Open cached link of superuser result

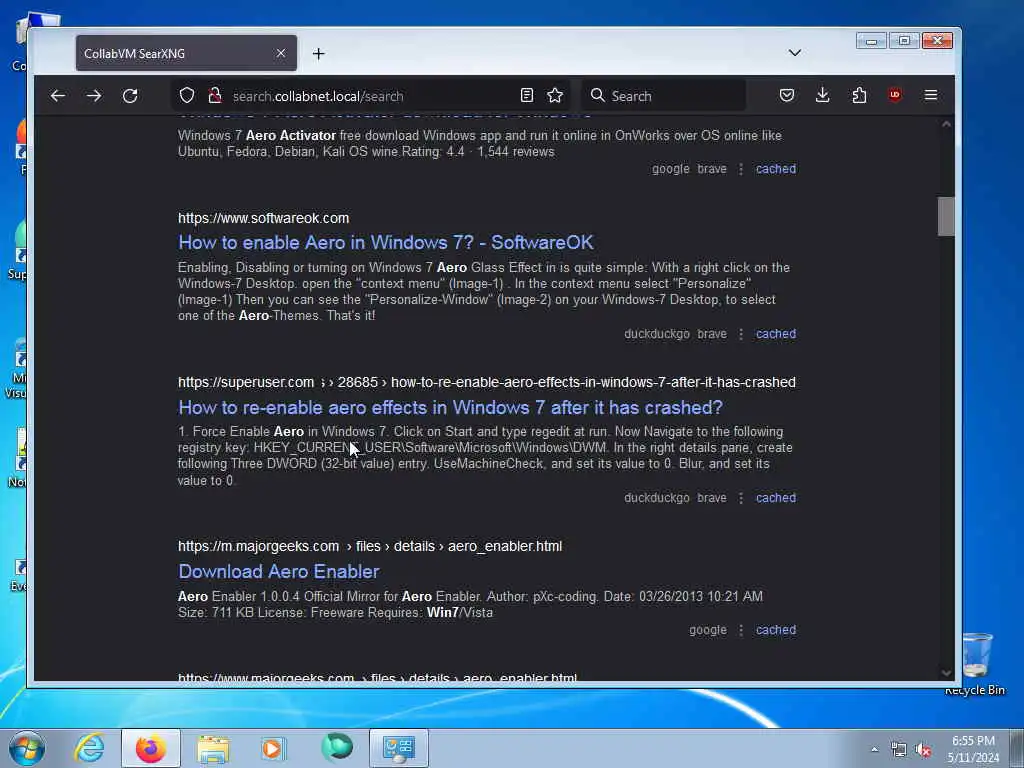(776, 498)
